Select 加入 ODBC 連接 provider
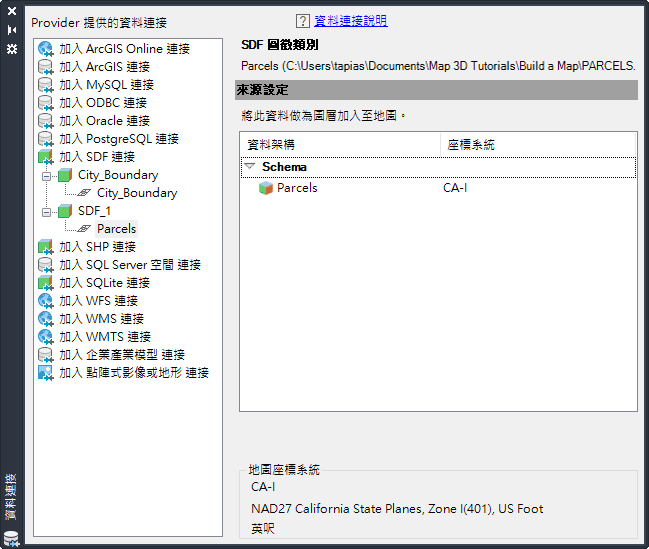Viewport: 649px width, 549px height. [103, 103]
